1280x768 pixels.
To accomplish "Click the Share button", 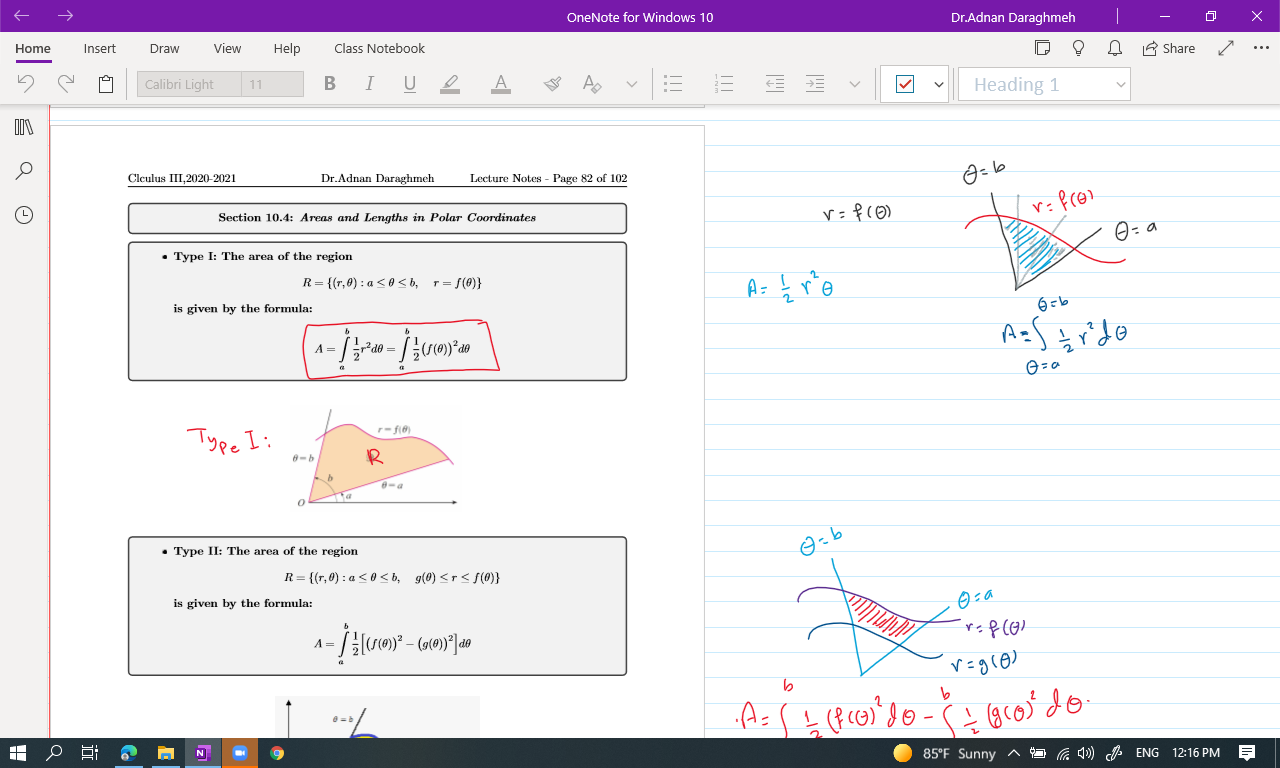I will (x=1168, y=48).
